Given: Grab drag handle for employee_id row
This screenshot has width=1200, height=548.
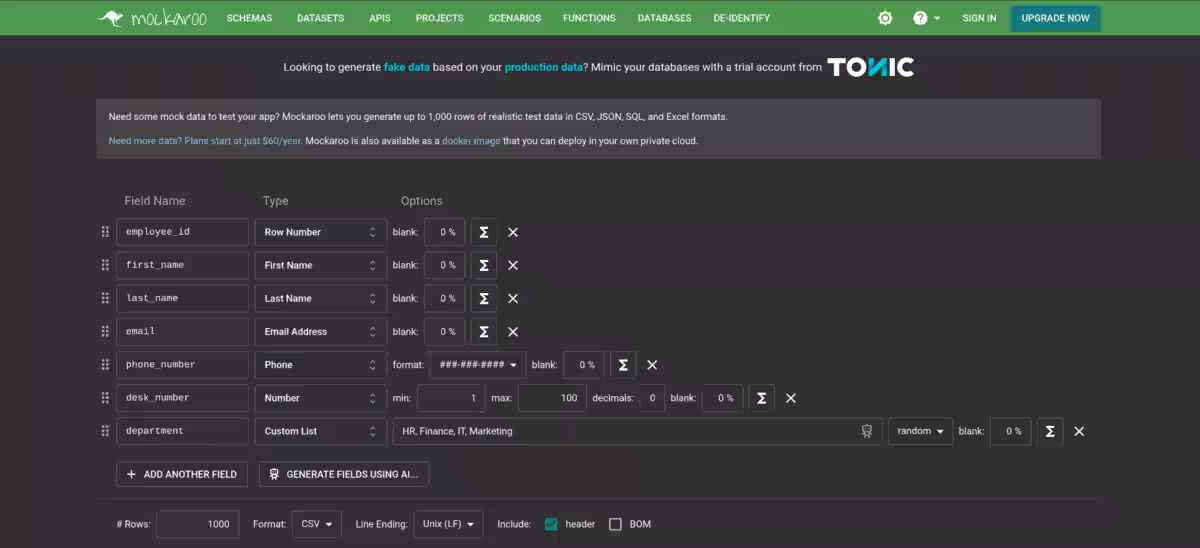Looking at the screenshot, I should coord(105,232).
